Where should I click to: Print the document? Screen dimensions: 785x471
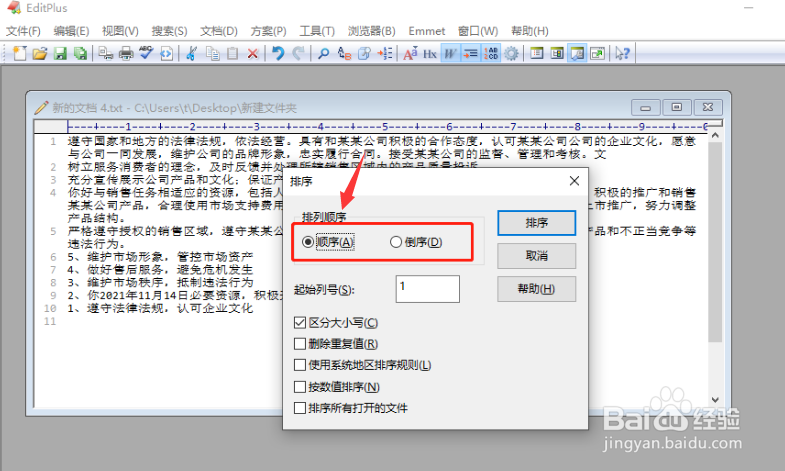click(126, 53)
